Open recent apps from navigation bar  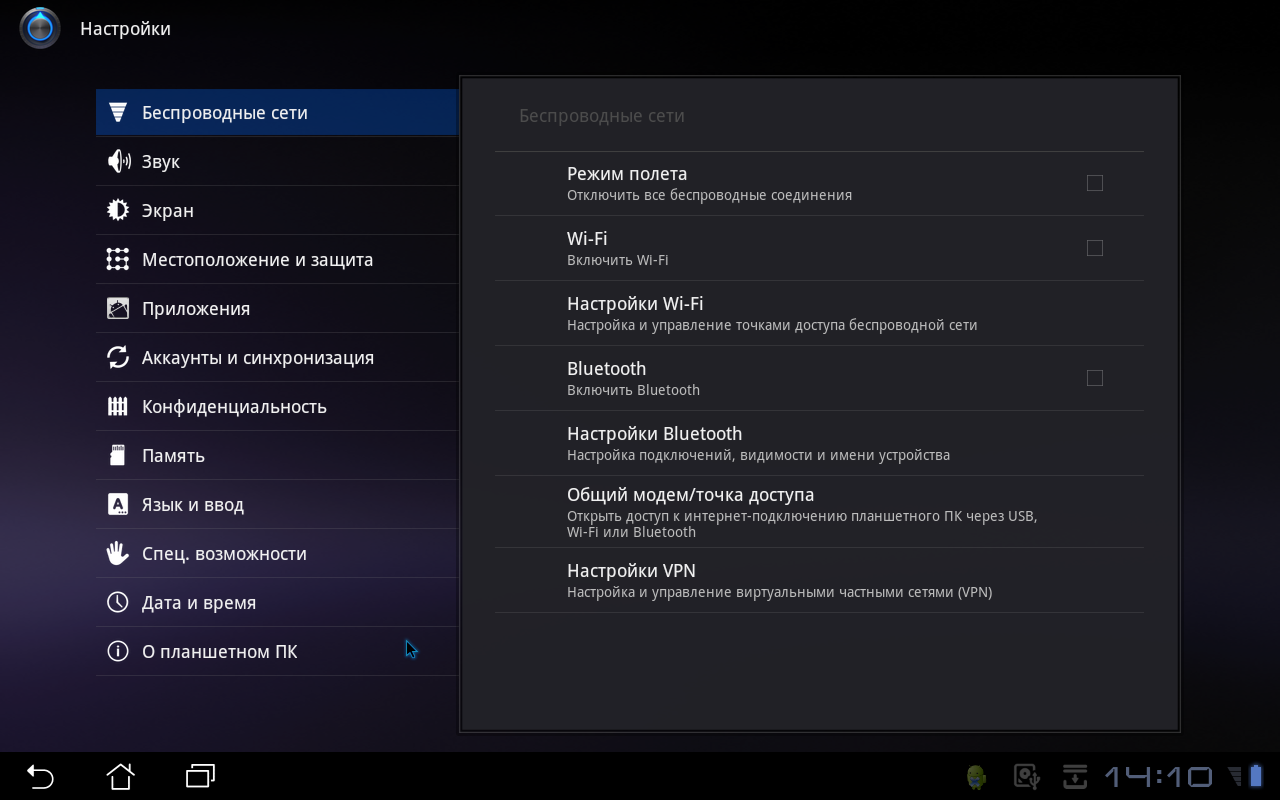pyautogui.click(x=200, y=776)
